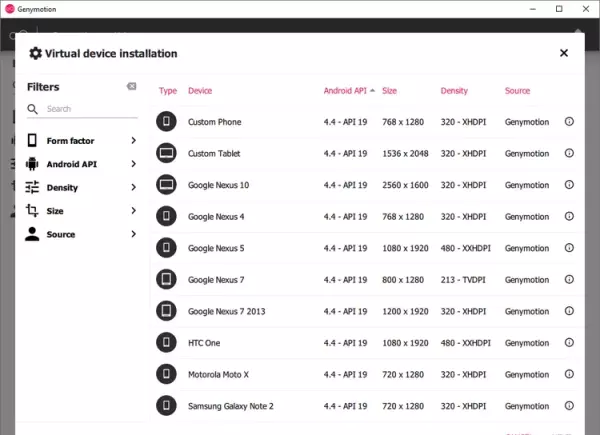This screenshot has height=435, width=600.
Task: Show info for Google Nexus 10
Action: 569,185
